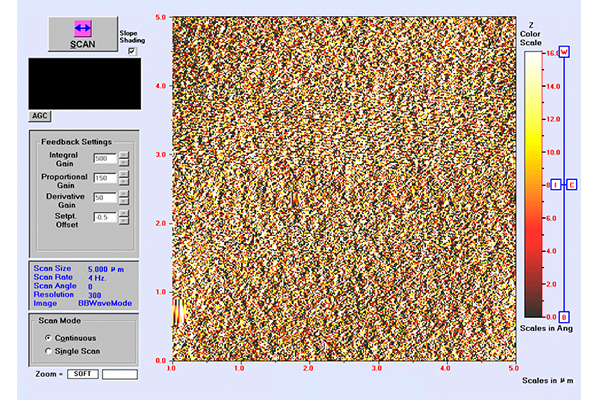This screenshot has height=400, width=600.
Task: Click the striped artifact at scan image's left edge
Action: 178,312
